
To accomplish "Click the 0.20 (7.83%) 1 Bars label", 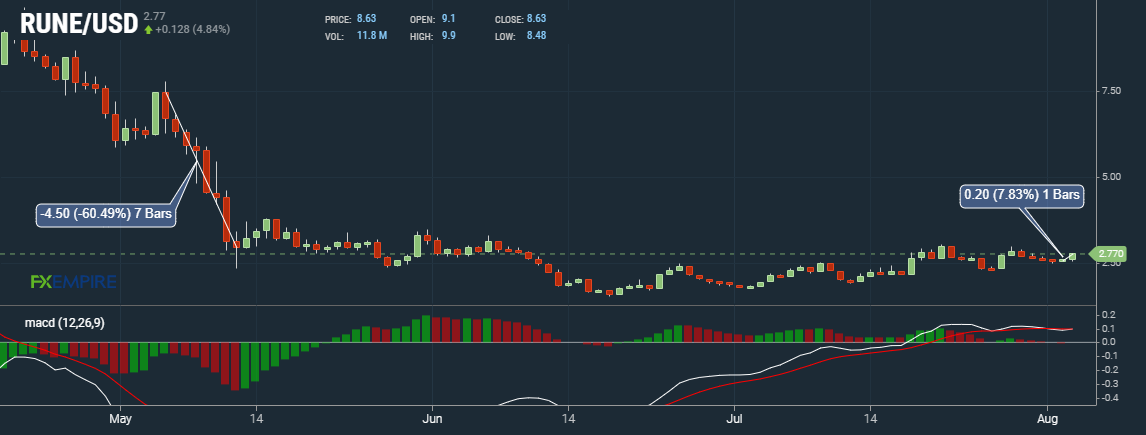I will pos(1022,195).
